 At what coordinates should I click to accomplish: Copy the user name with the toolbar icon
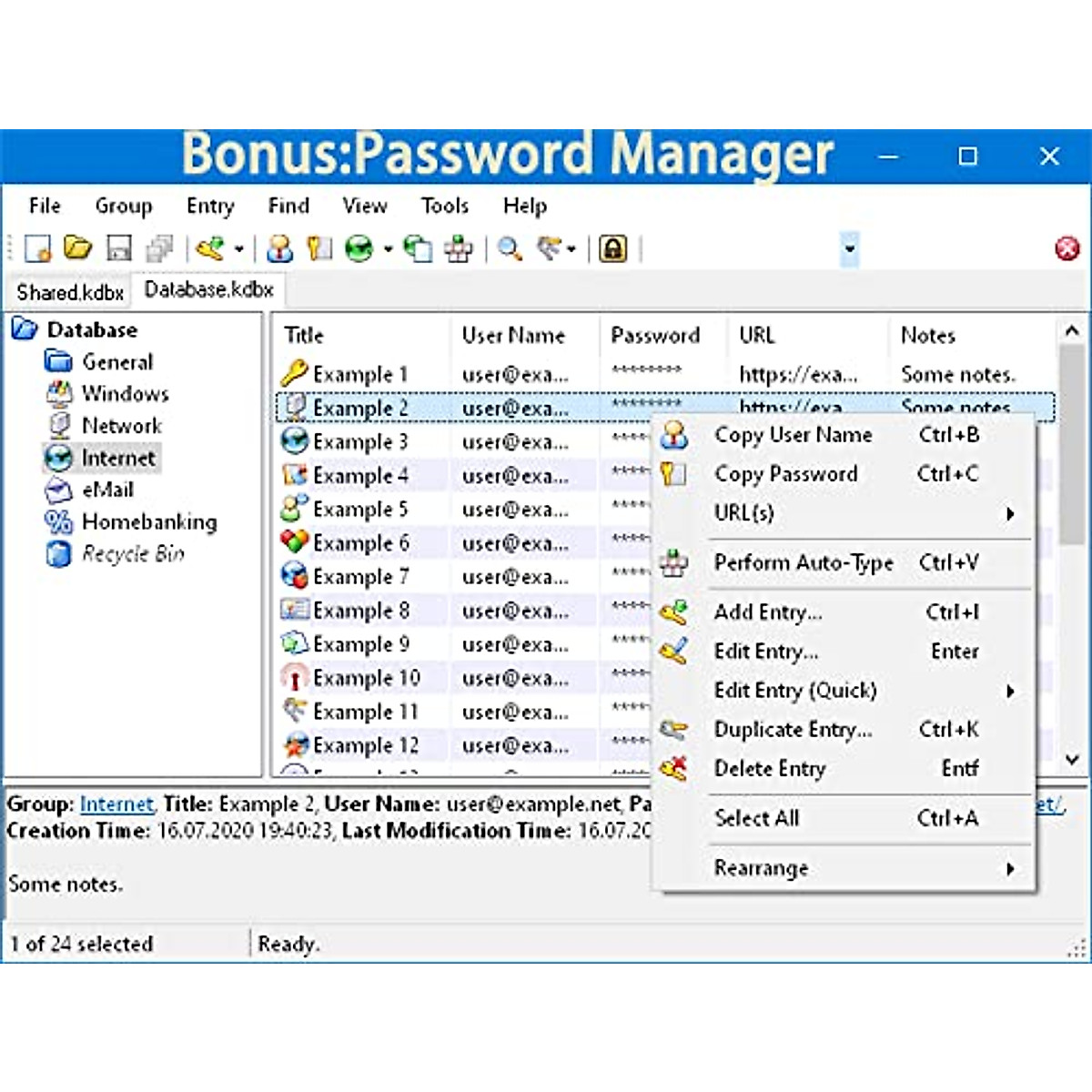click(278, 248)
